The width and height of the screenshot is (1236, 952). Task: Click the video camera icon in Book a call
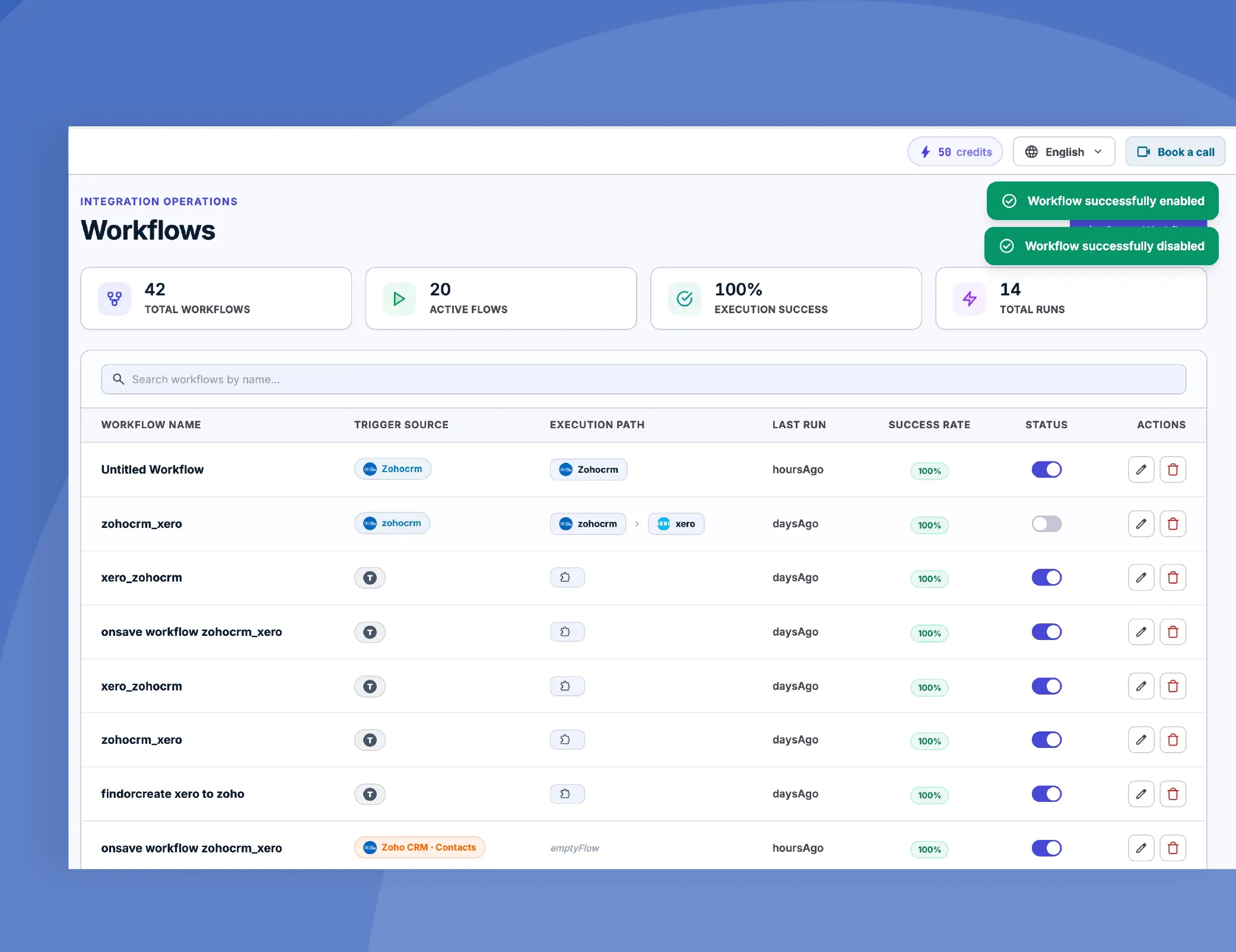1143,152
